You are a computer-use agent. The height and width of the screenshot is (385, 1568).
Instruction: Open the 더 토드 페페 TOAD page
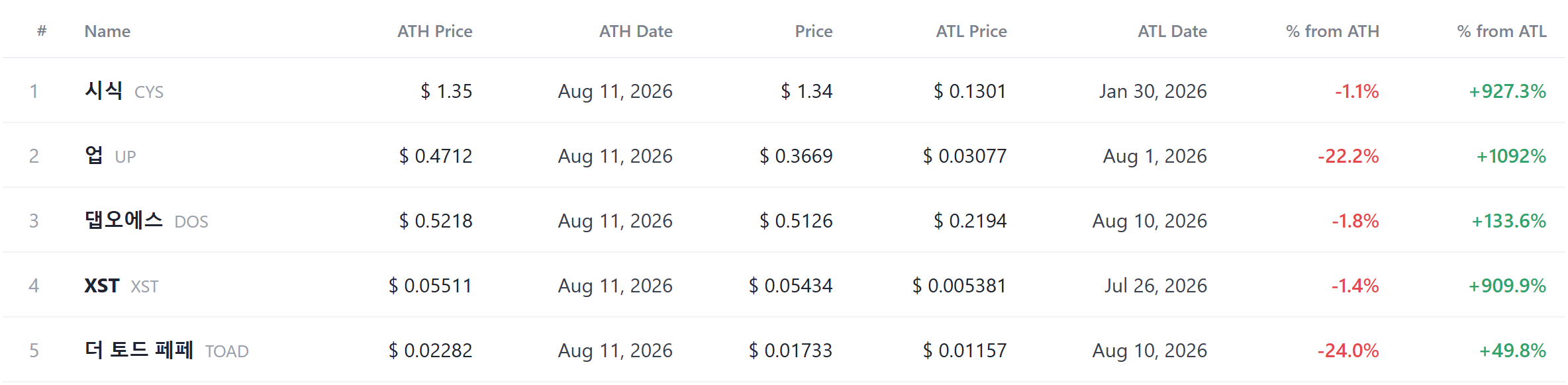coord(166,350)
